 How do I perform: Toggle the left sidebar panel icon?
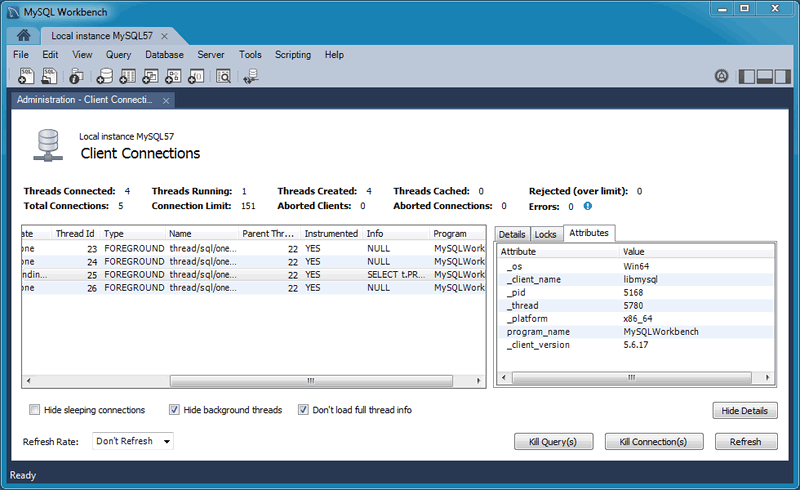(x=746, y=76)
